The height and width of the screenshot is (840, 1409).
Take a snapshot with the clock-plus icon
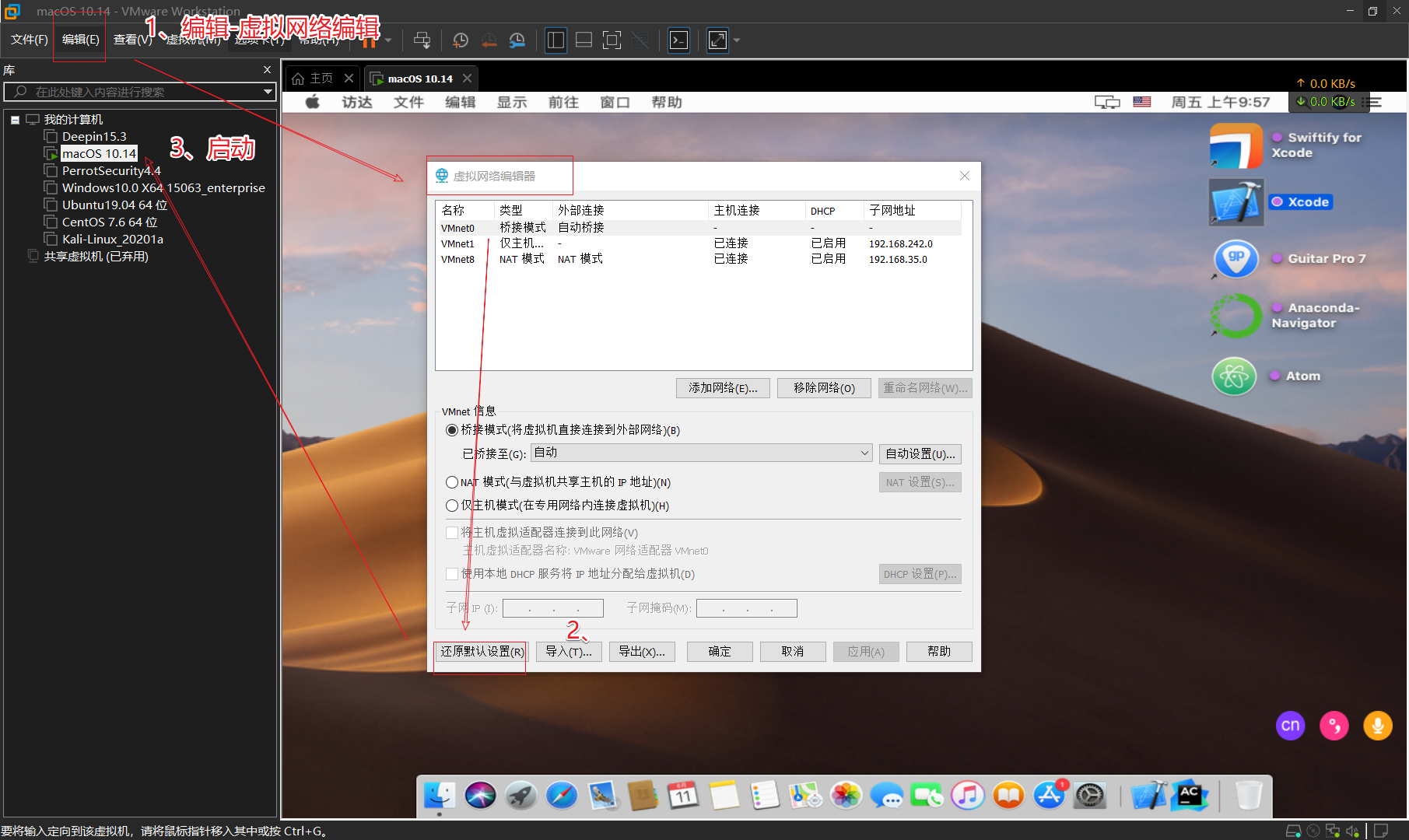tap(461, 40)
